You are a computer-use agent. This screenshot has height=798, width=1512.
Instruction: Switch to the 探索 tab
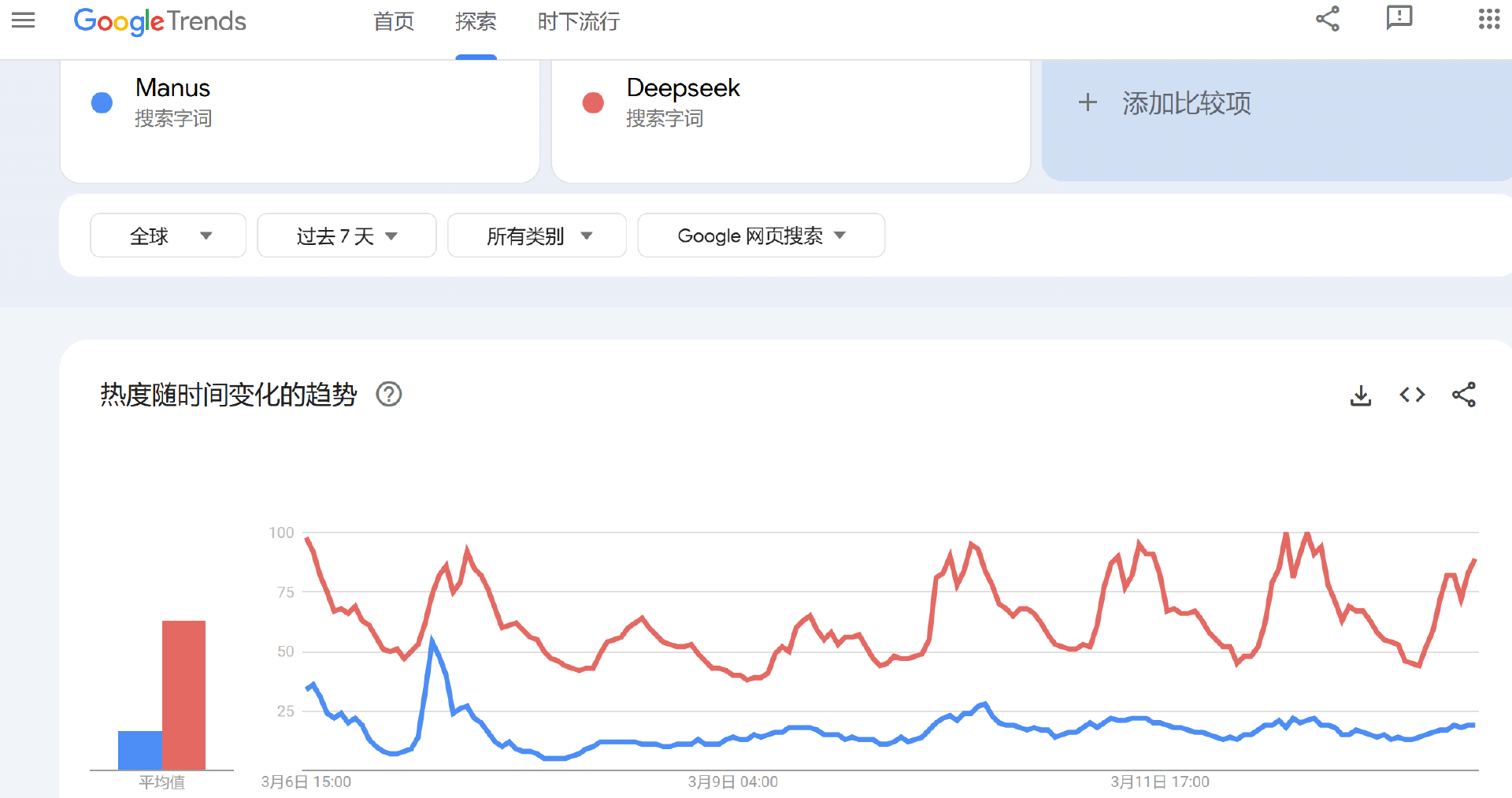point(476,21)
